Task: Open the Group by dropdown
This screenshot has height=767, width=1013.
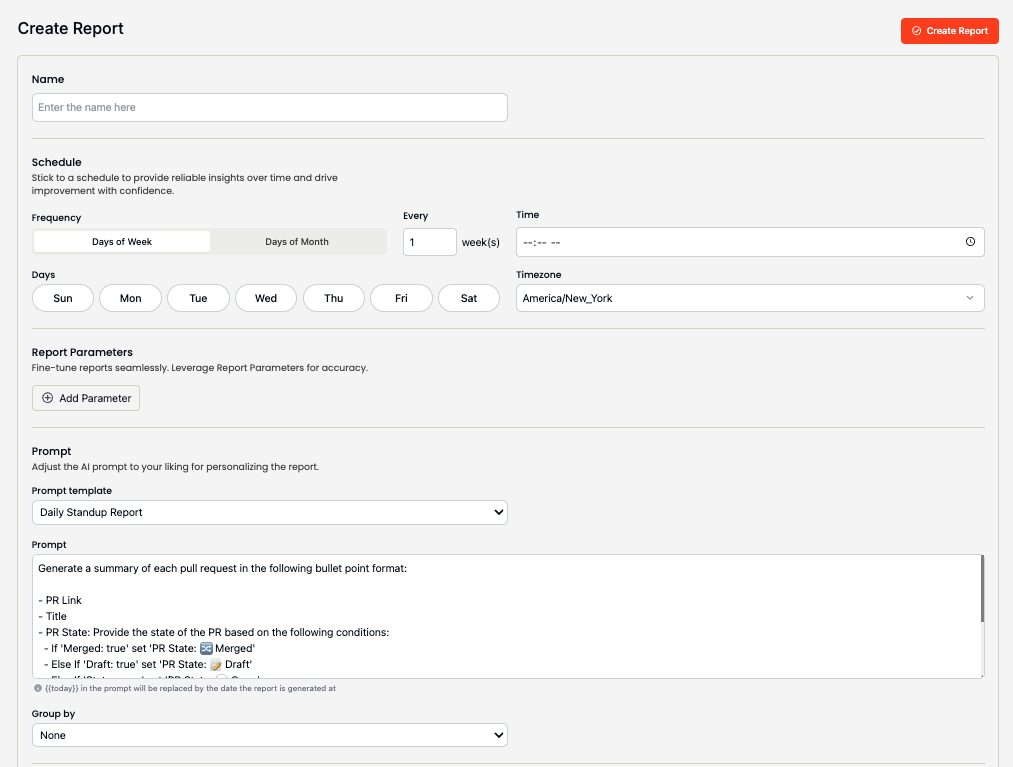Action: tap(270, 735)
